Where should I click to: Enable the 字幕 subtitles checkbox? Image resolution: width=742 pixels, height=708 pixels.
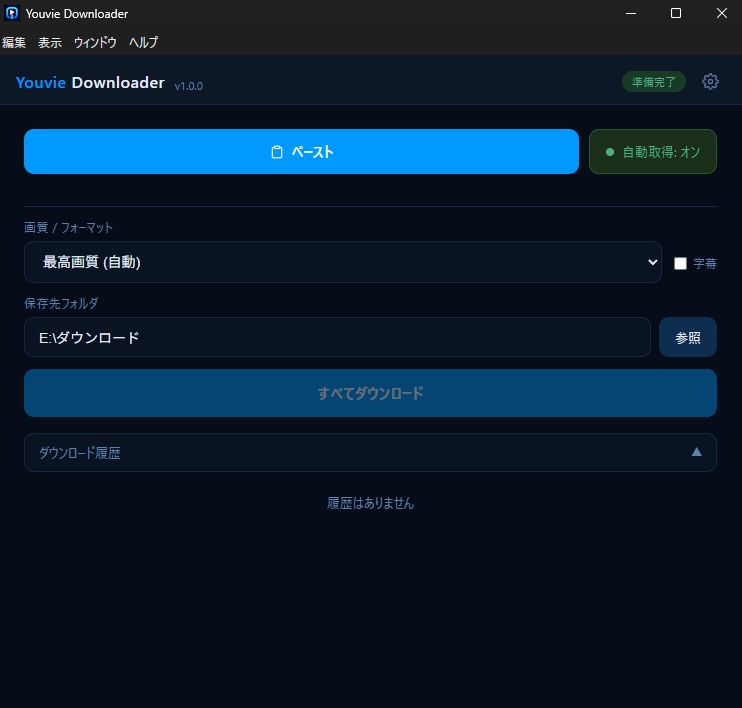(x=680, y=263)
